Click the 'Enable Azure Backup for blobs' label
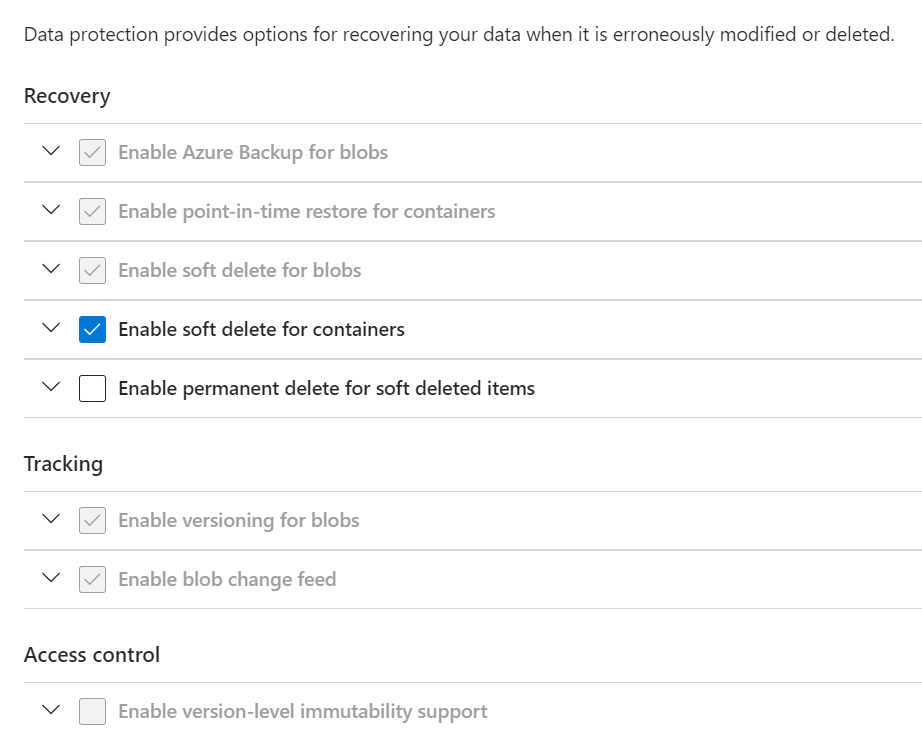 pos(253,152)
